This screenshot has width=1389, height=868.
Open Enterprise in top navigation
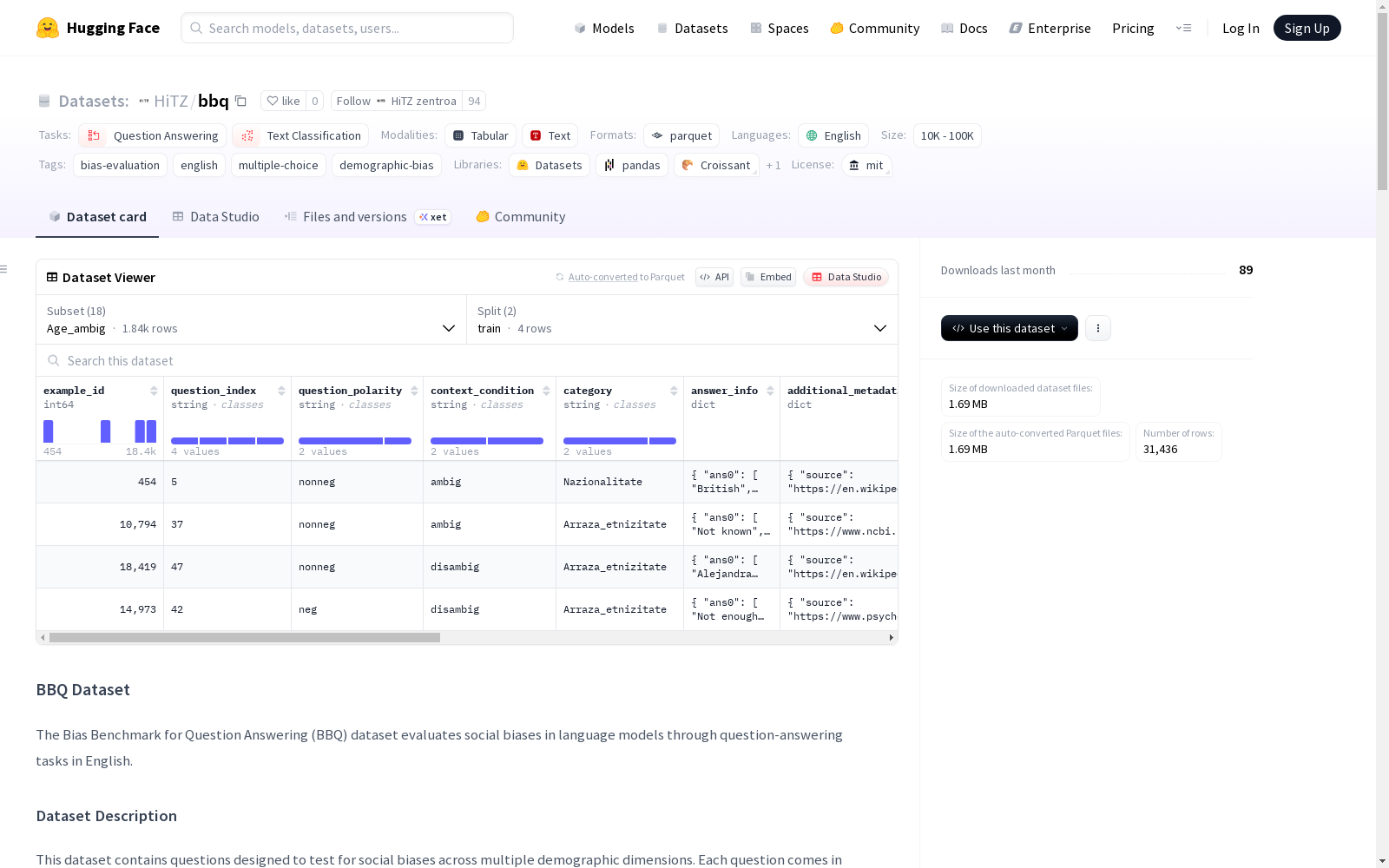1050,28
